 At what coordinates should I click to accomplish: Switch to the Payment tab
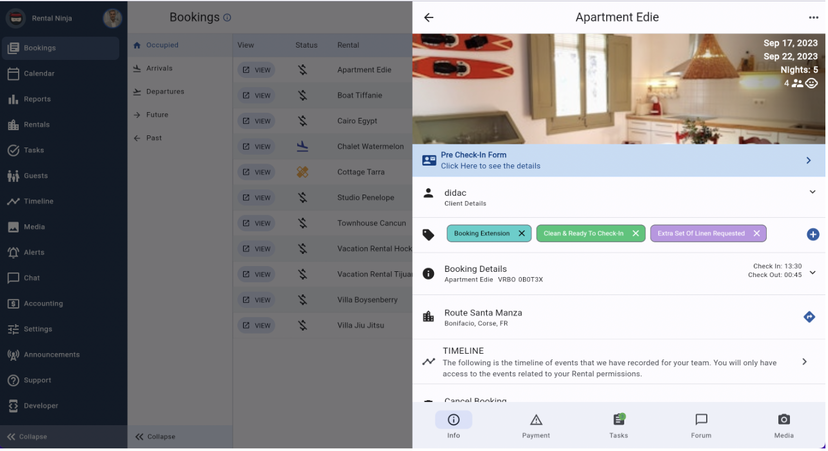coord(535,425)
